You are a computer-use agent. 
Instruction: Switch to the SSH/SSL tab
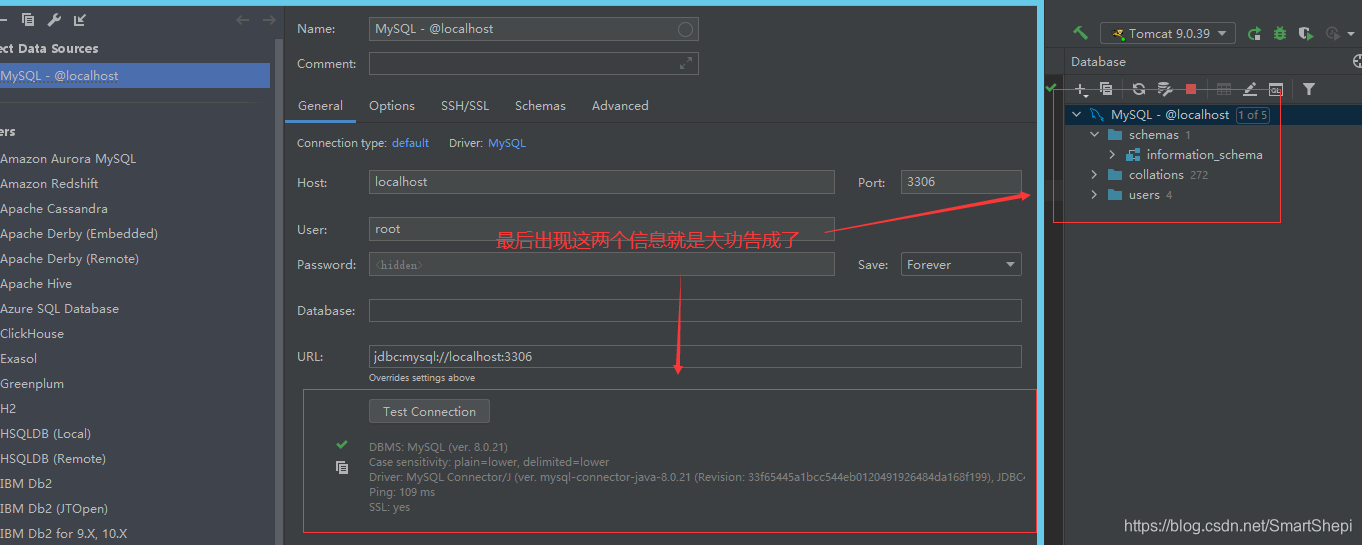coord(465,105)
